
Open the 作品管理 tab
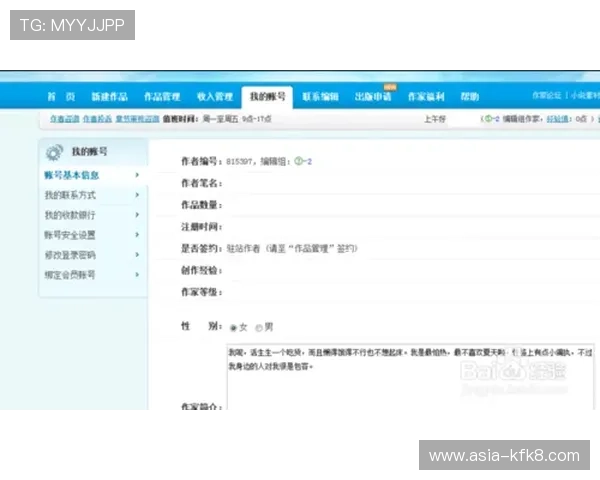coord(162,96)
